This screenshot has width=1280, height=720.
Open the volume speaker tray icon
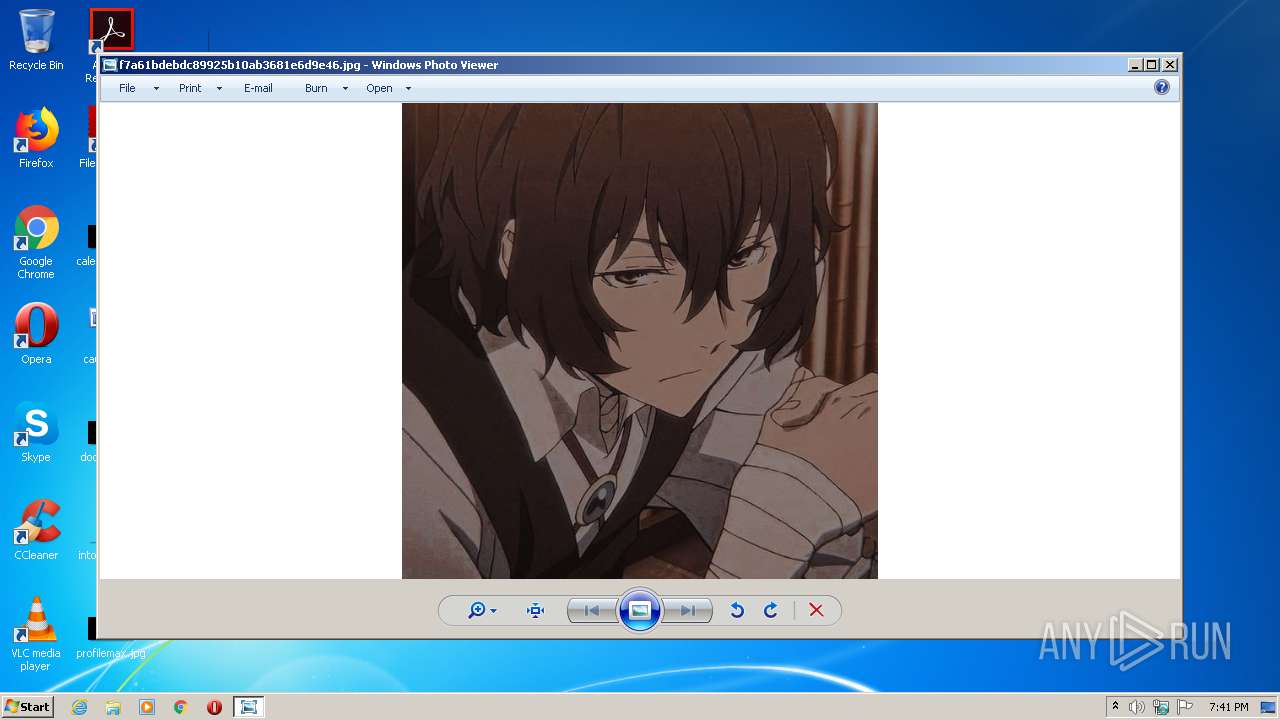pos(1137,707)
